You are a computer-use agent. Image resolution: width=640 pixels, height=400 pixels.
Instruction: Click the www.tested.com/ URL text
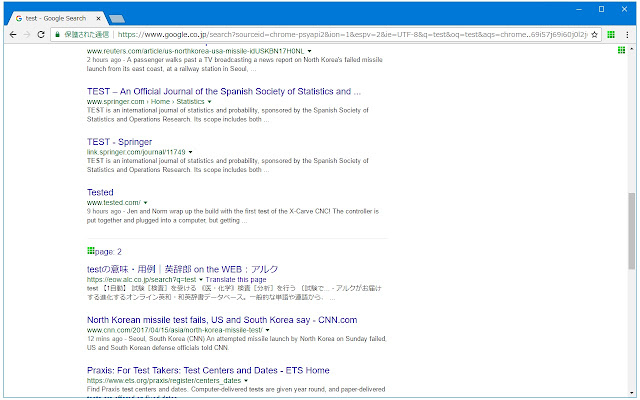pyautogui.click(x=113, y=203)
